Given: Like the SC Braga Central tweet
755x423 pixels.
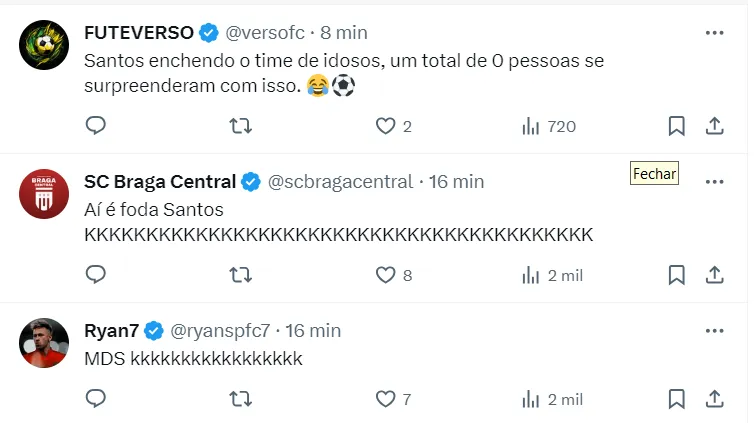Looking at the screenshot, I should pyautogui.click(x=386, y=274).
